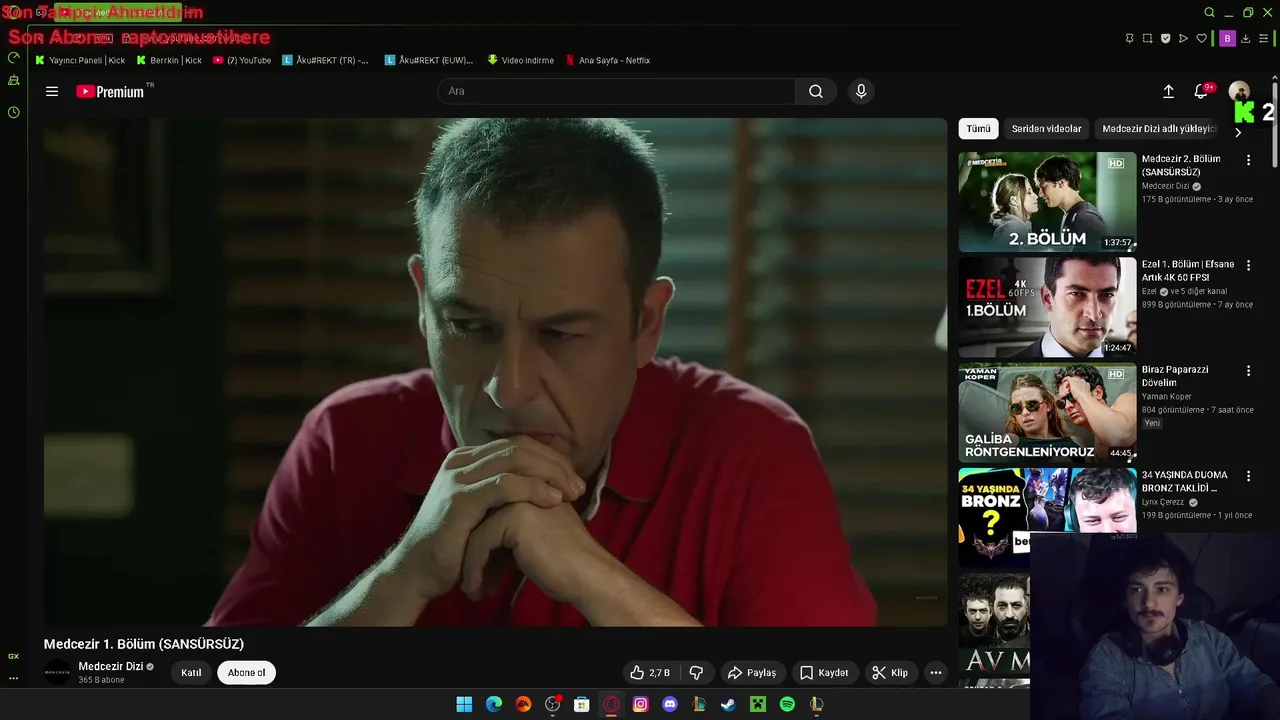
Task: Open Discord from the taskbar
Action: (x=670, y=704)
